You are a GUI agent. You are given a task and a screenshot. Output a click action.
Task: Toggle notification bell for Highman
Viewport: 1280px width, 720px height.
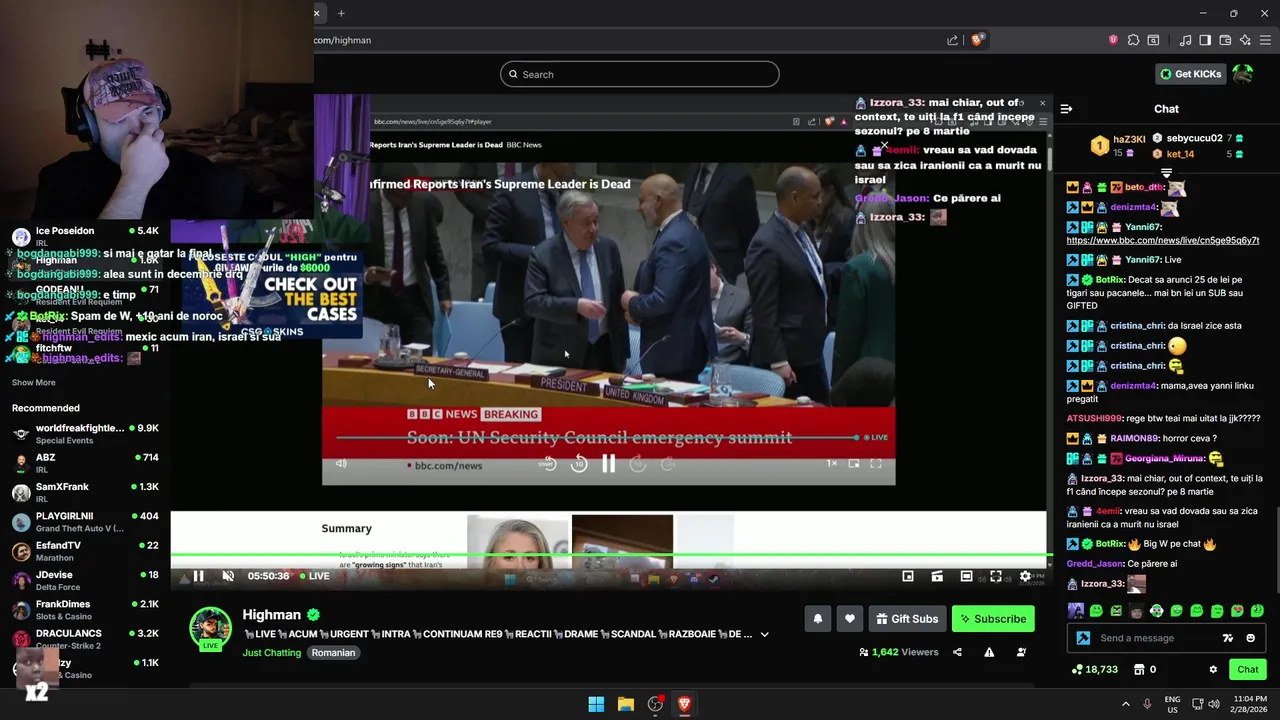[x=817, y=619]
